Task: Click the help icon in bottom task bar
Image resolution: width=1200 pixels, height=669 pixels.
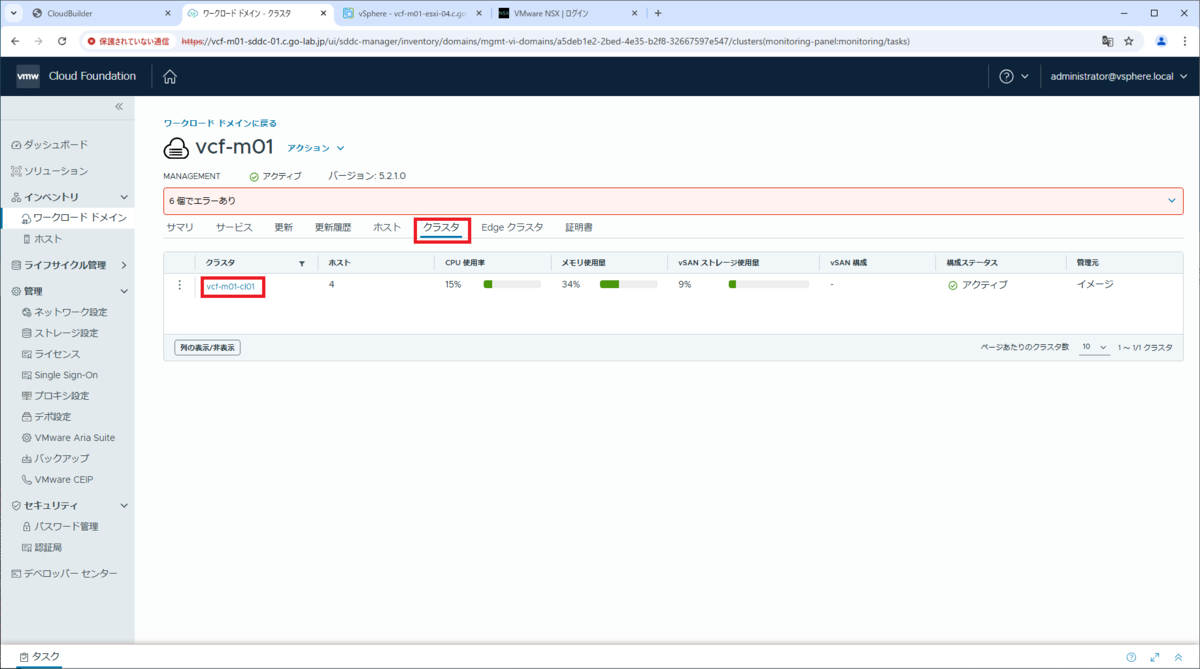Action: click(x=1131, y=657)
